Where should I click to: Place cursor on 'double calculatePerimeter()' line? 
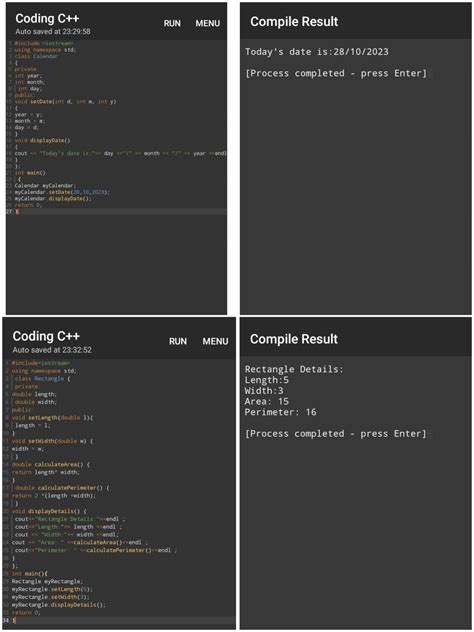click(x=62, y=488)
